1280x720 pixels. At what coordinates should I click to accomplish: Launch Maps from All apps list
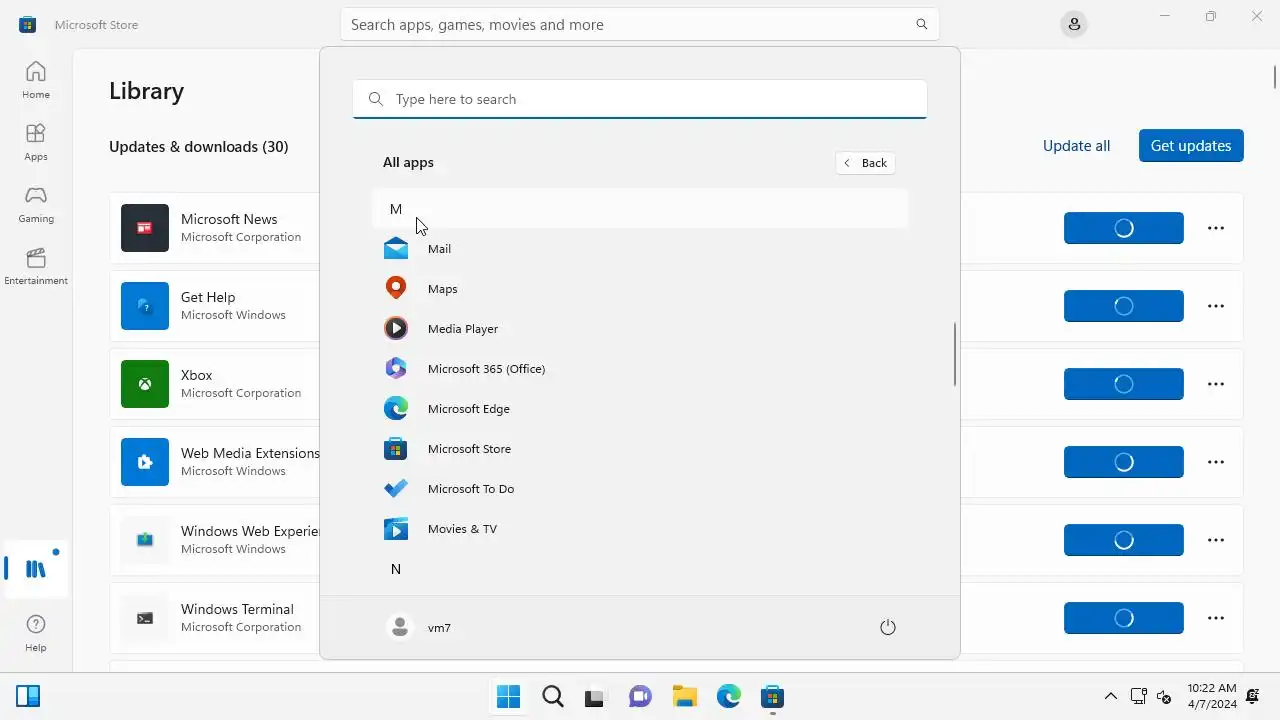coord(640,288)
